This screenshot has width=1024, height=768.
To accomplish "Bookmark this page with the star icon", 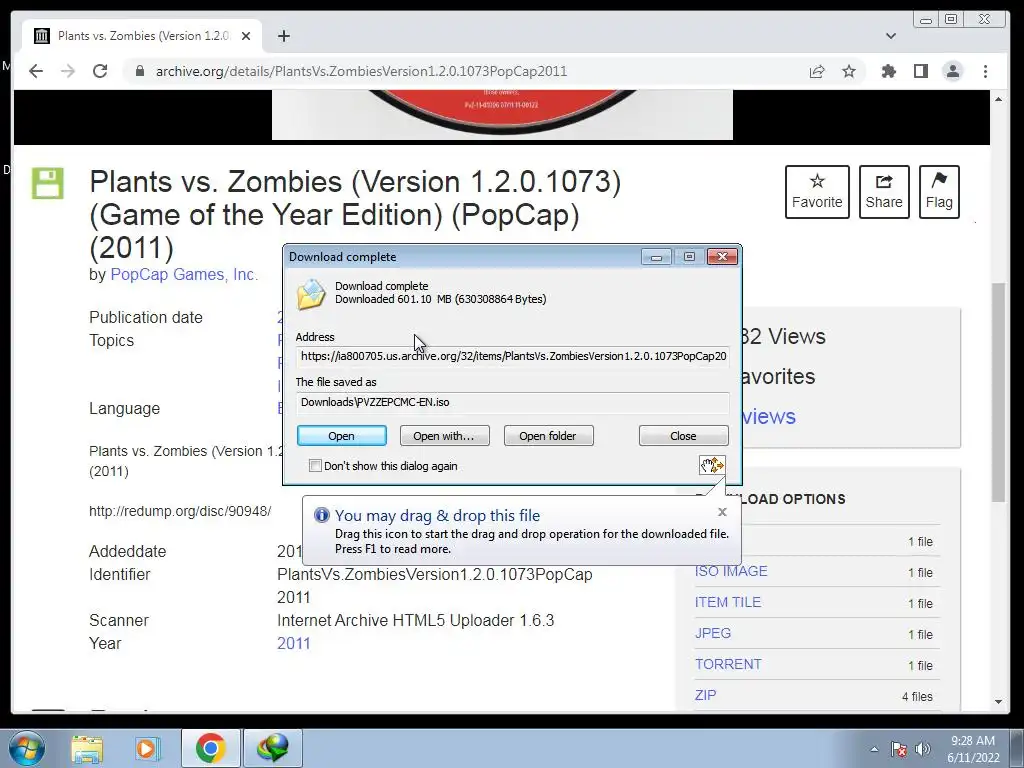I will click(x=848, y=71).
